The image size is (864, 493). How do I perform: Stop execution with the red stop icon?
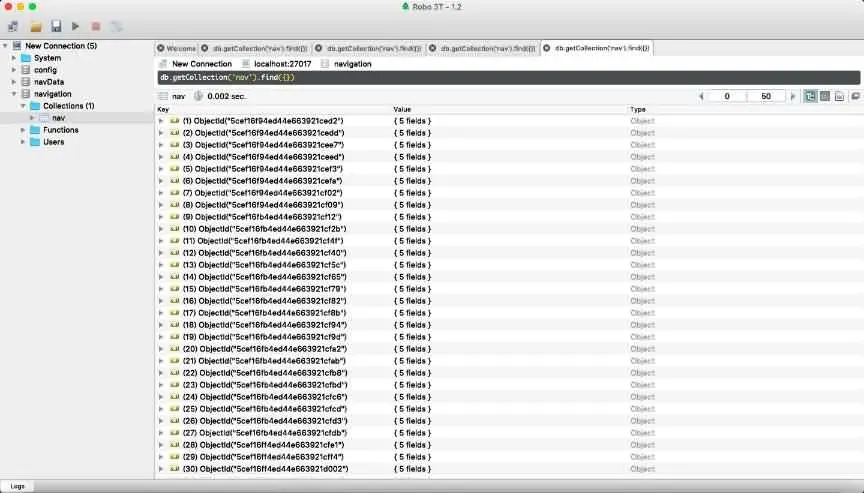tap(96, 26)
